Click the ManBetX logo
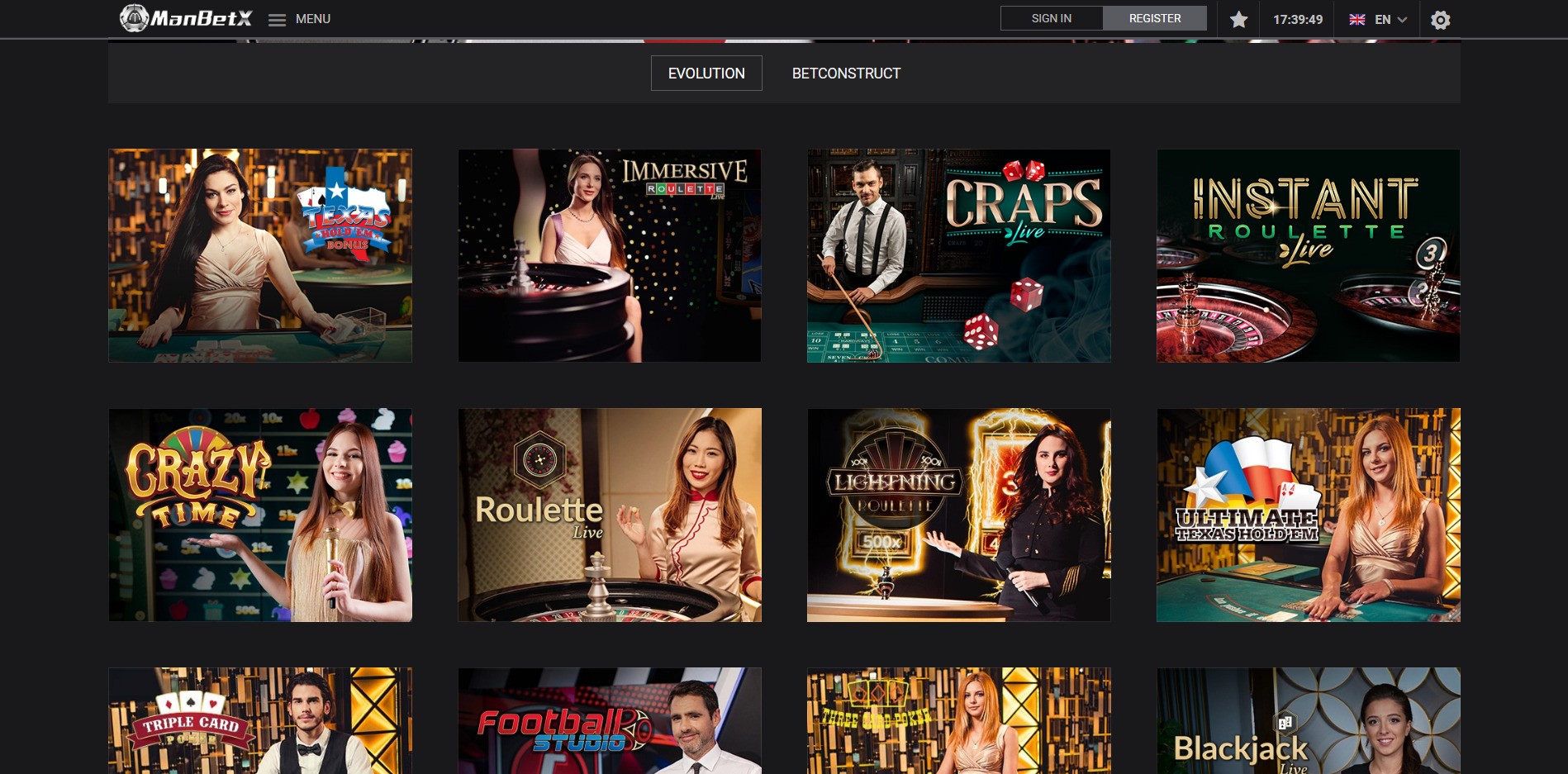This screenshot has height=774, width=1568. point(186,18)
